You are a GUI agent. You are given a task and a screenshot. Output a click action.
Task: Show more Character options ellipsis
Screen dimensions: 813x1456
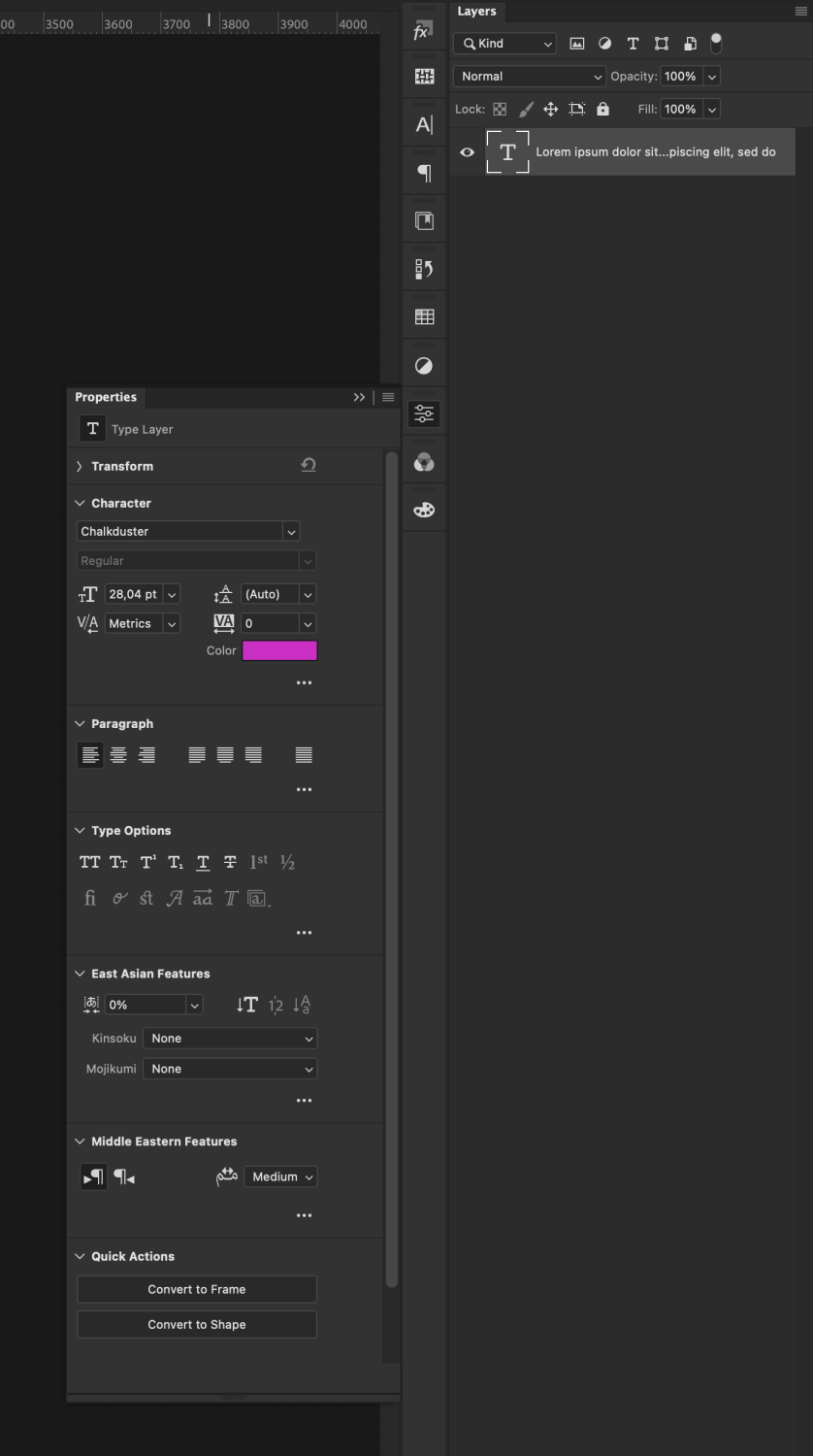coord(304,683)
